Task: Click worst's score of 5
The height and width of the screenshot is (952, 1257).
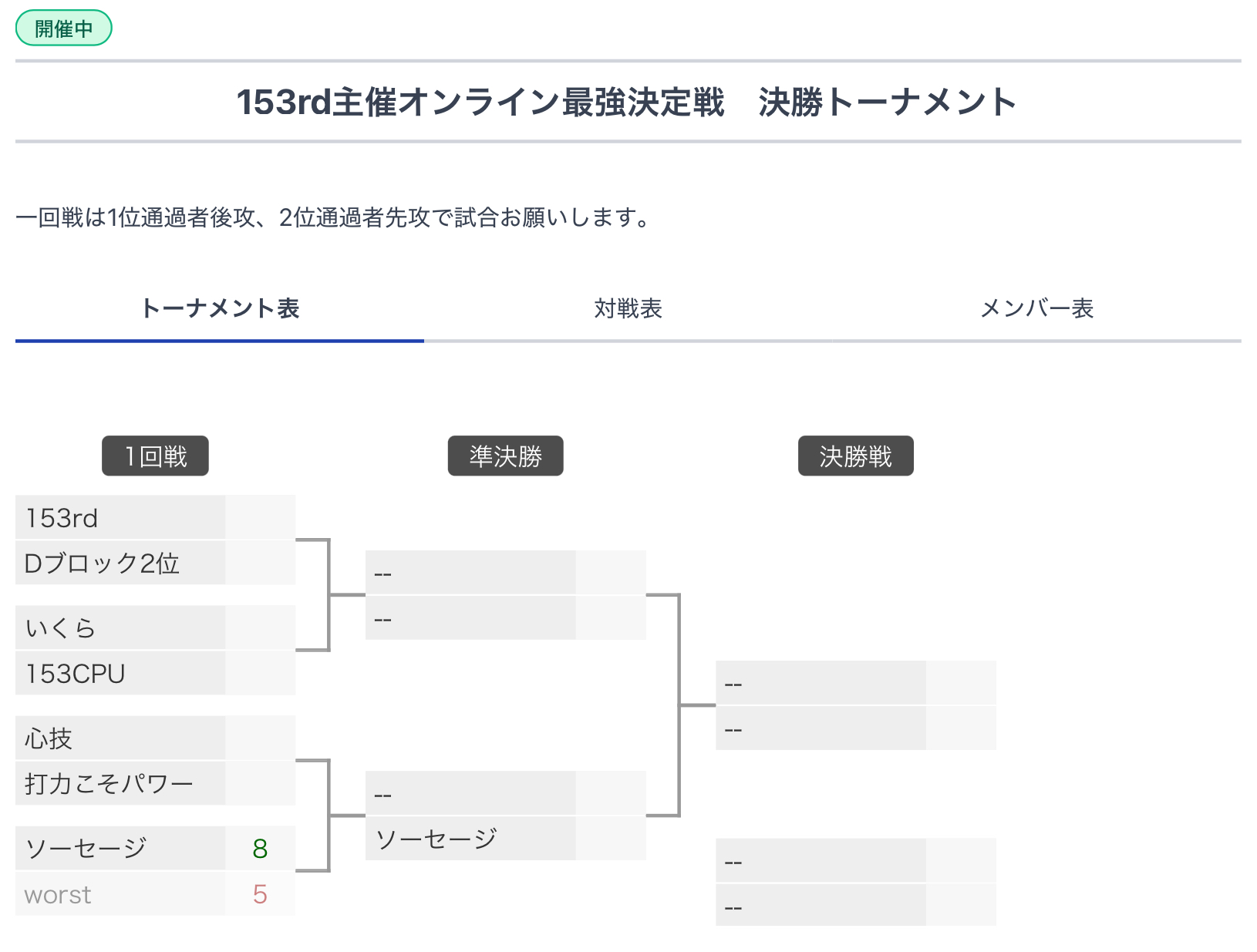Action: click(x=261, y=894)
